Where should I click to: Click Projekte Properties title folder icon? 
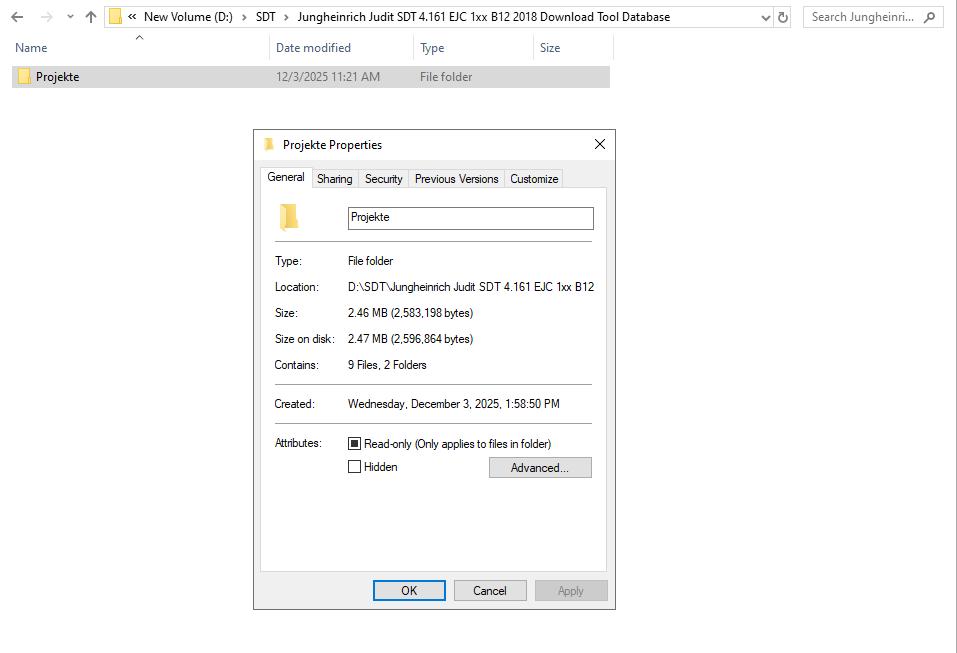269,145
